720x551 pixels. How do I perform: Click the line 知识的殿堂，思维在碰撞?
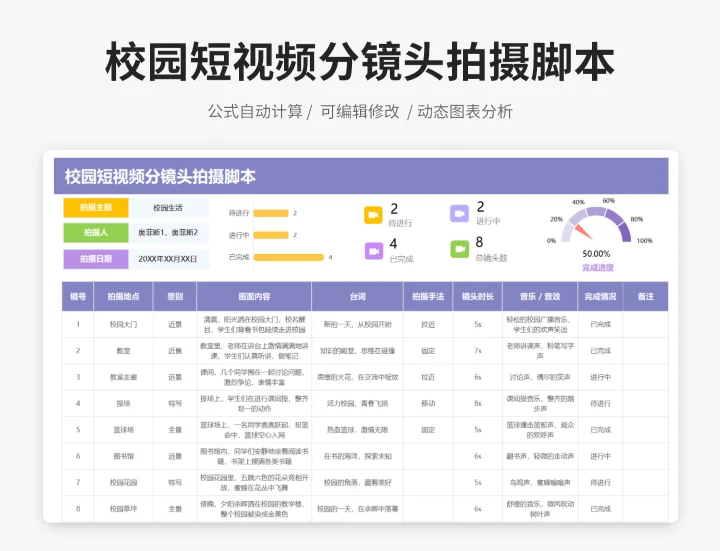click(x=357, y=351)
